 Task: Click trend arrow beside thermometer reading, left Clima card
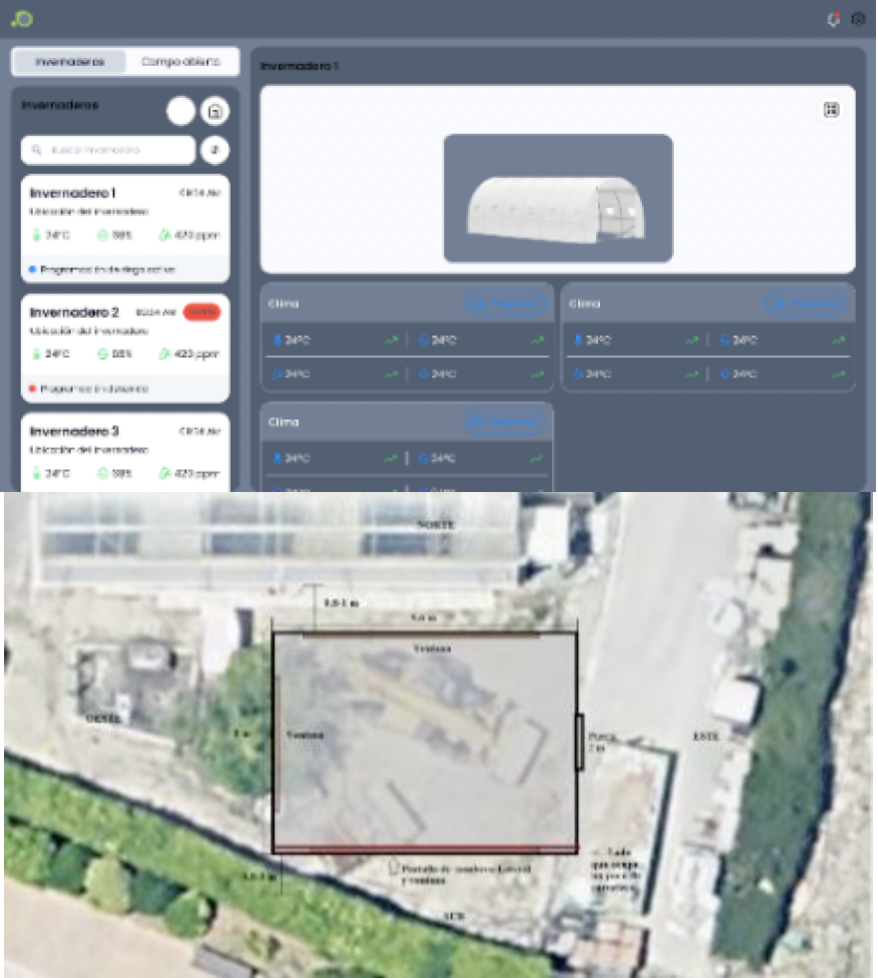[391, 340]
